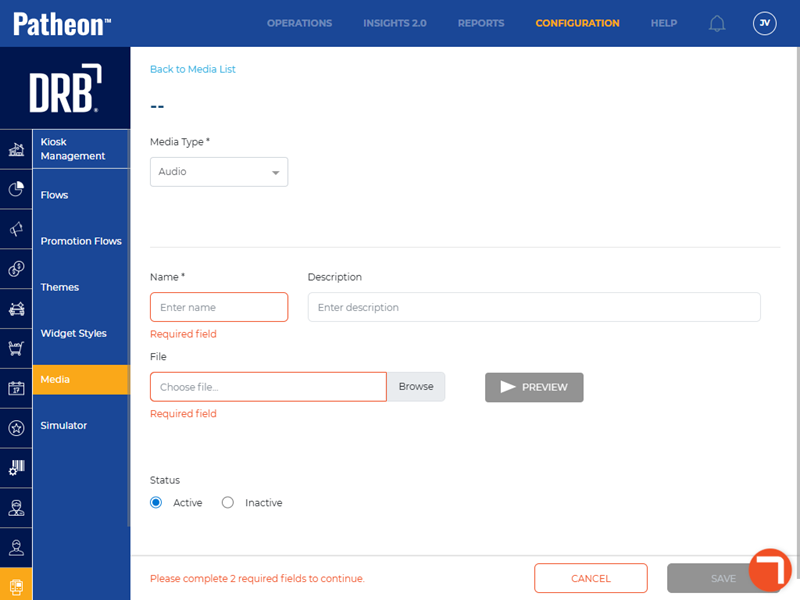Image resolution: width=800 pixels, height=600 pixels.
Task: Open the JV user profile menu
Action: (764, 23)
